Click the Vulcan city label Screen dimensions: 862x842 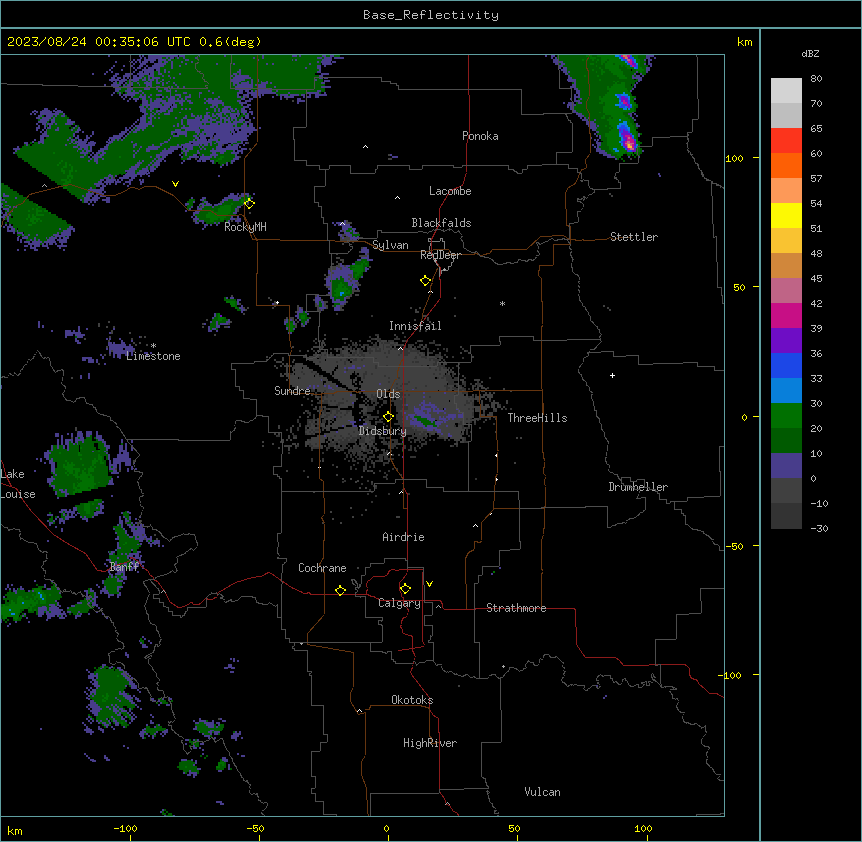tap(542, 792)
